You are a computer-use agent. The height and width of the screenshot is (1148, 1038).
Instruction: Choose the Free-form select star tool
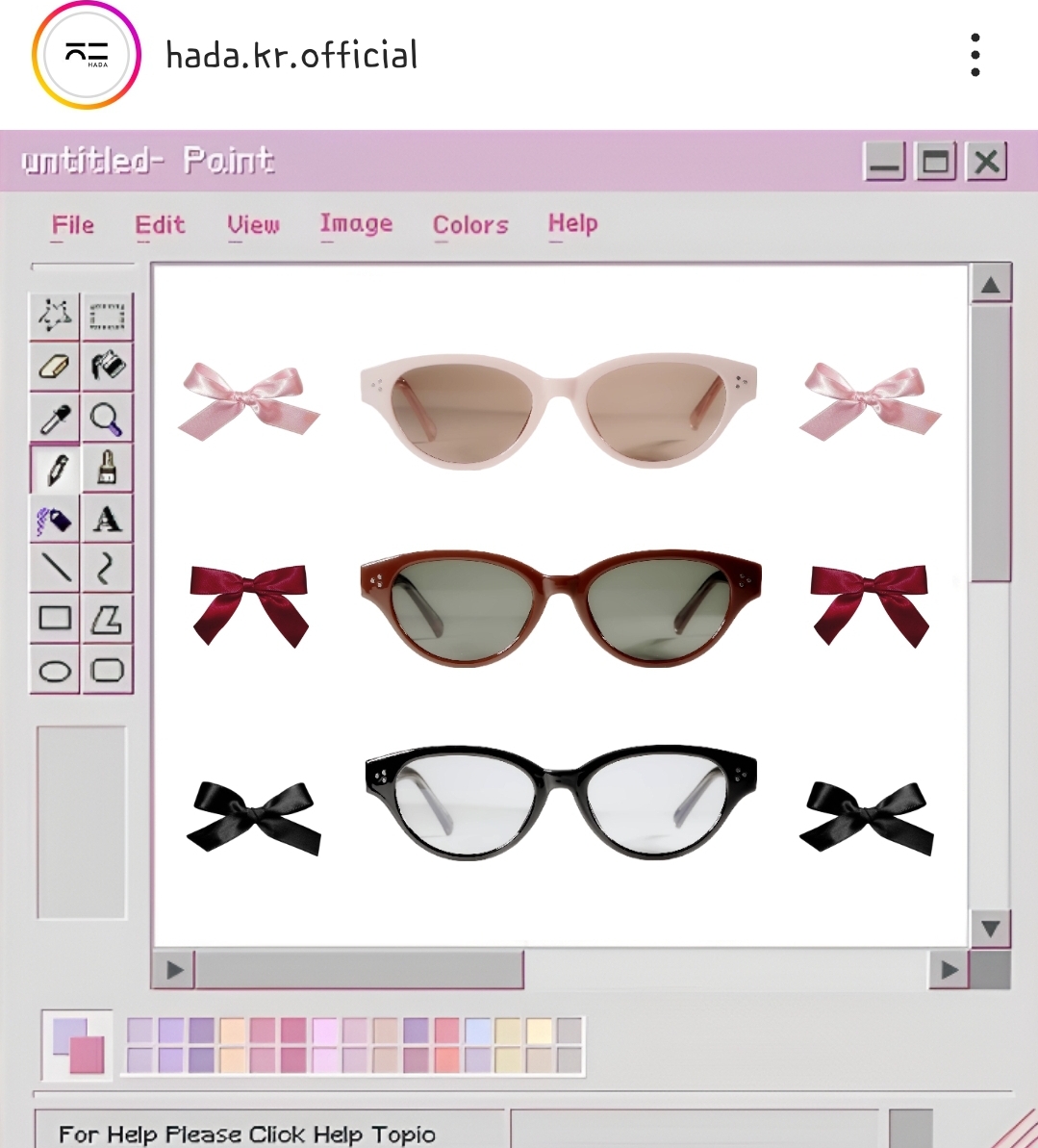55,316
